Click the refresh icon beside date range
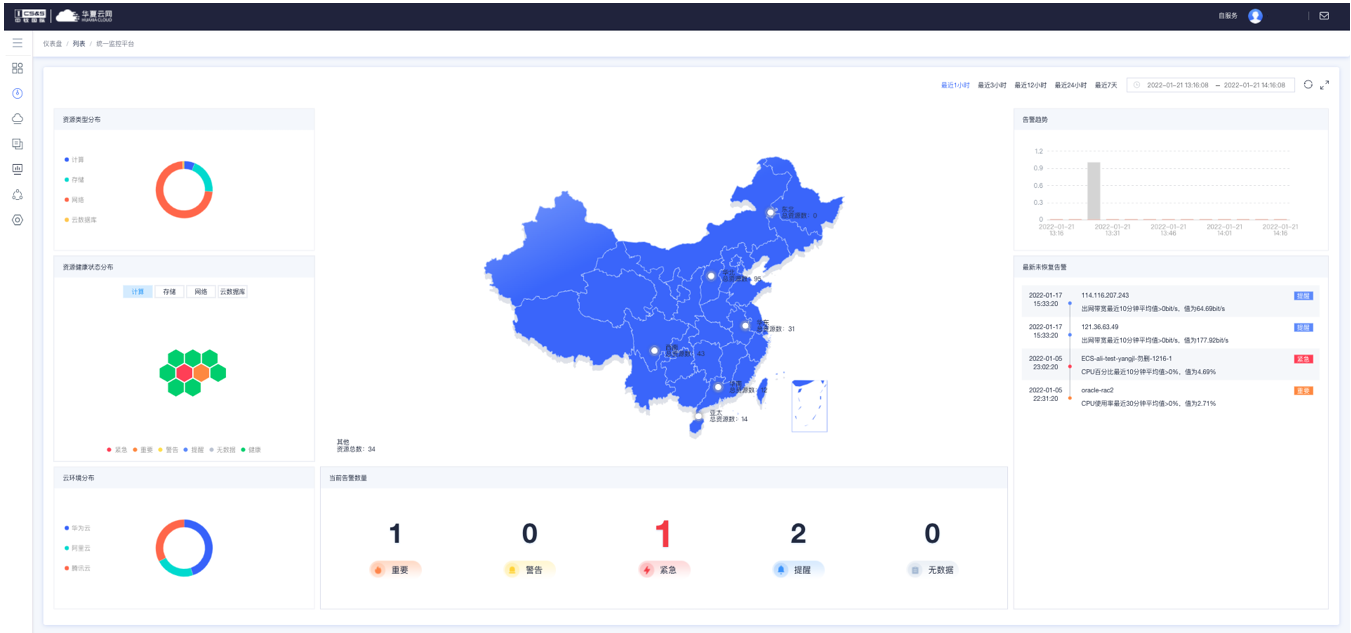Image resolution: width=1351 pixels, height=633 pixels. [x=1307, y=85]
